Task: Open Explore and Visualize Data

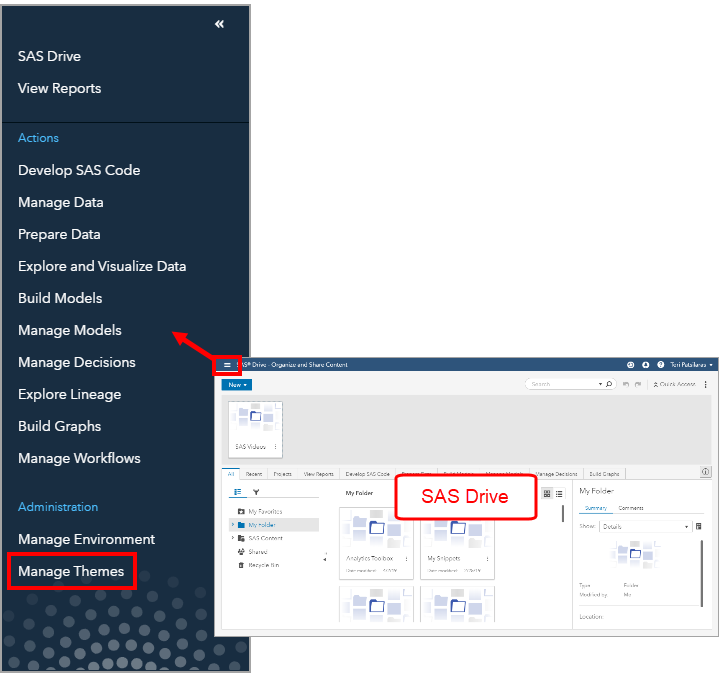Action: (x=102, y=266)
